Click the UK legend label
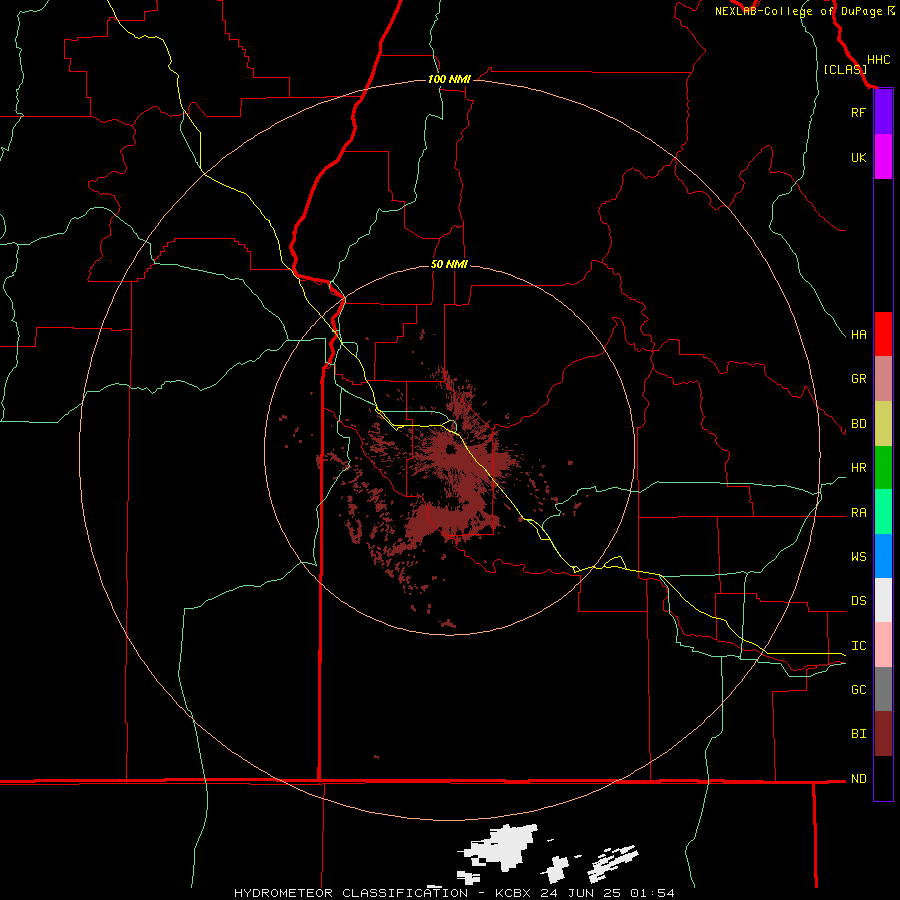Screen dimensions: 900x900 pos(858,157)
